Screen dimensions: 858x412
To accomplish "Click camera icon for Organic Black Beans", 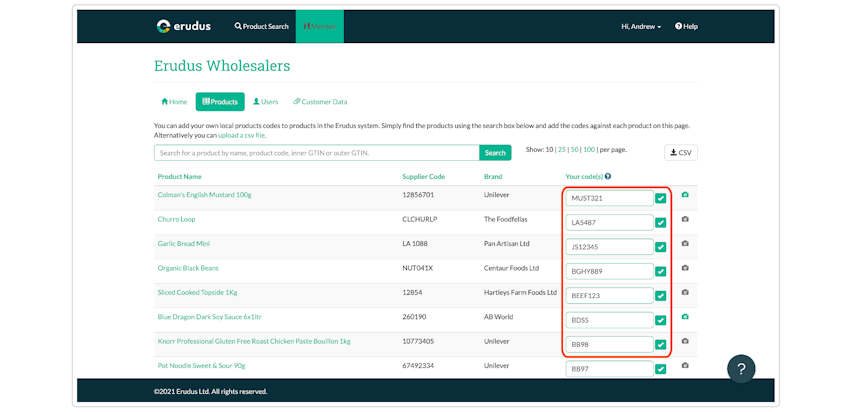I will [x=685, y=268].
